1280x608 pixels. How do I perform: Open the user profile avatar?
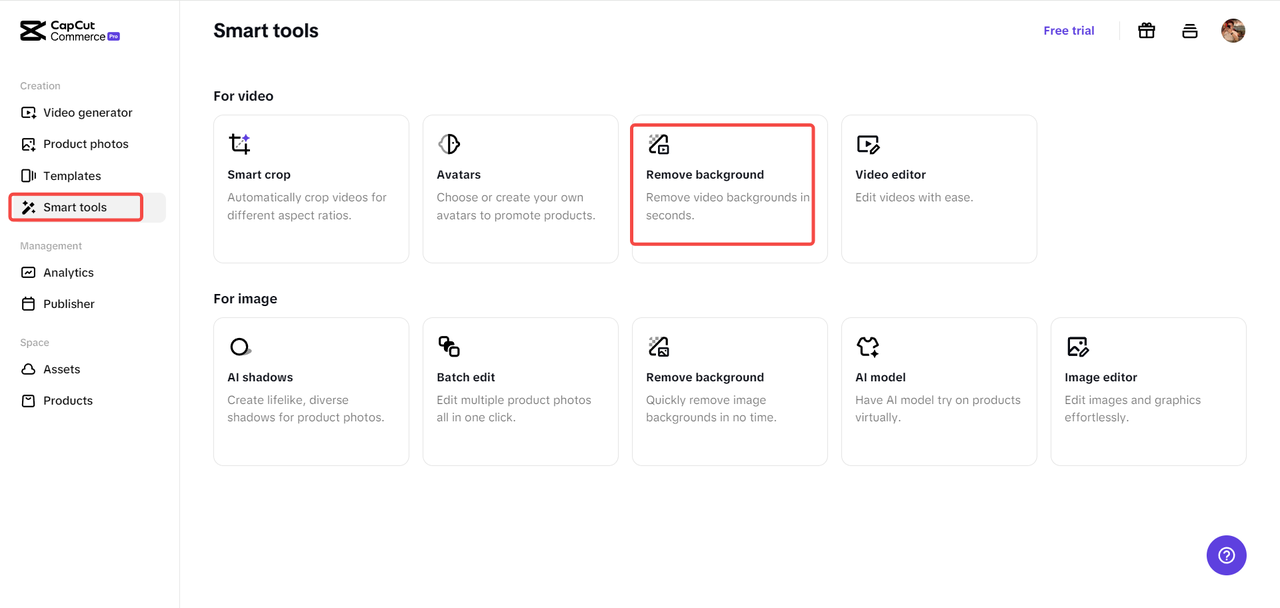point(1233,31)
